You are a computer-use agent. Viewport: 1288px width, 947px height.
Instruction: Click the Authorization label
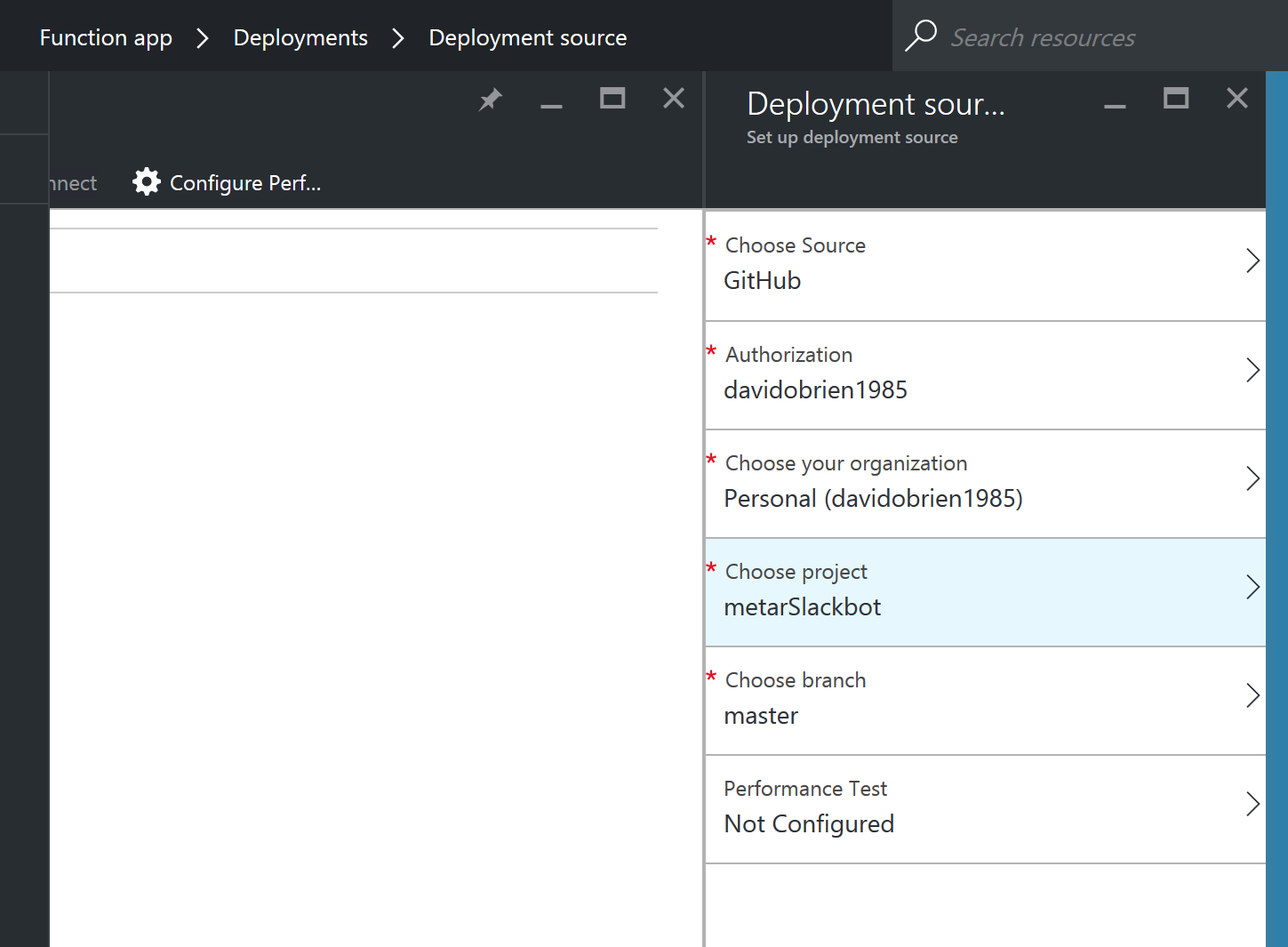pos(788,355)
